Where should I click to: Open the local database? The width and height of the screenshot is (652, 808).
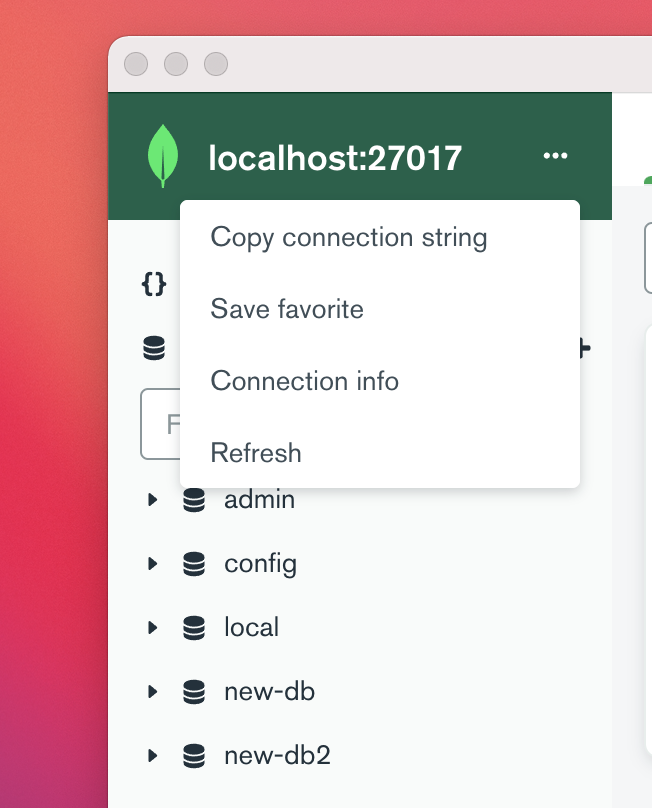coord(252,628)
